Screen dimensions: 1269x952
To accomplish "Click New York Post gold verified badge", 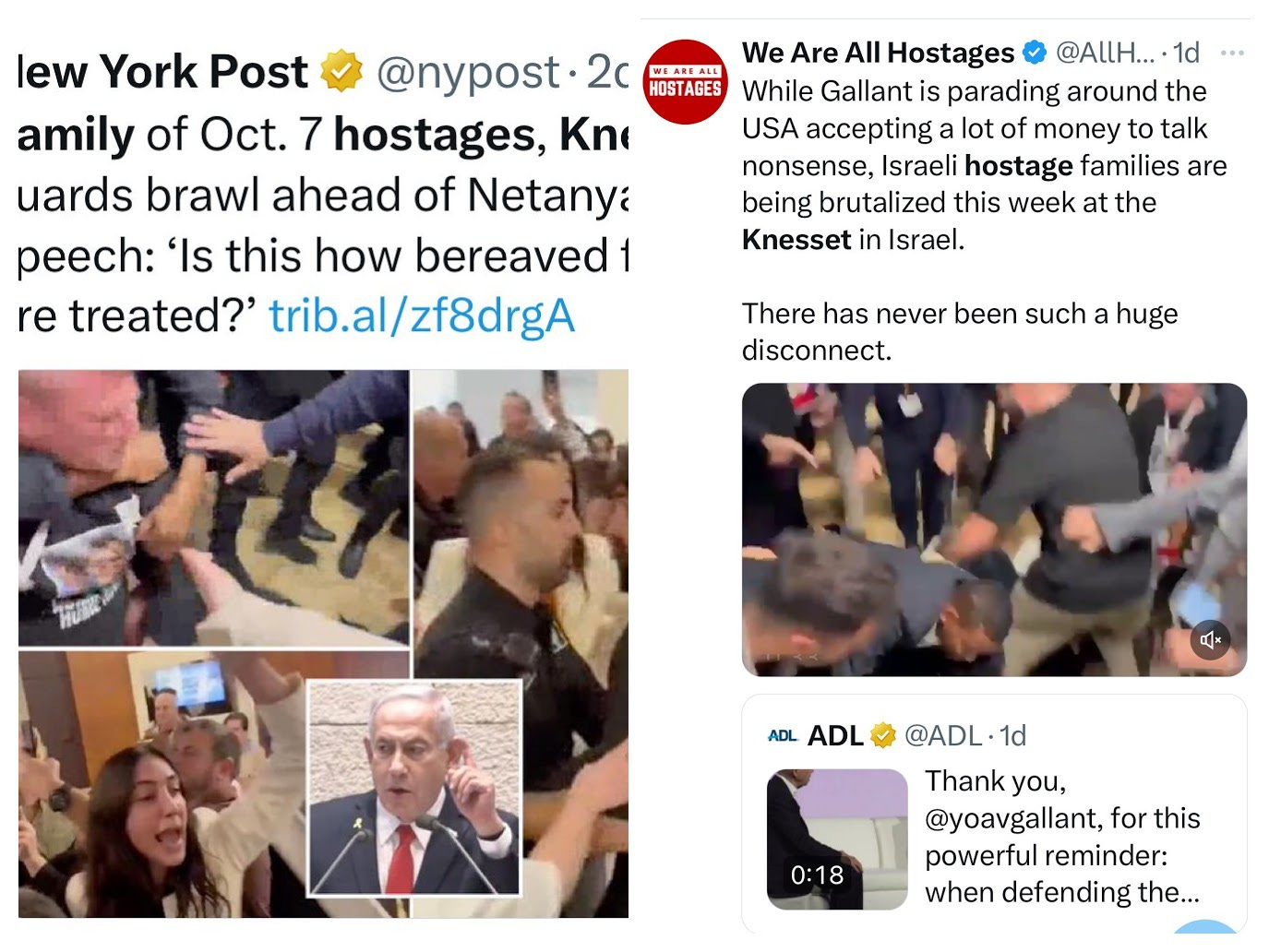I will [x=341, y=71].
